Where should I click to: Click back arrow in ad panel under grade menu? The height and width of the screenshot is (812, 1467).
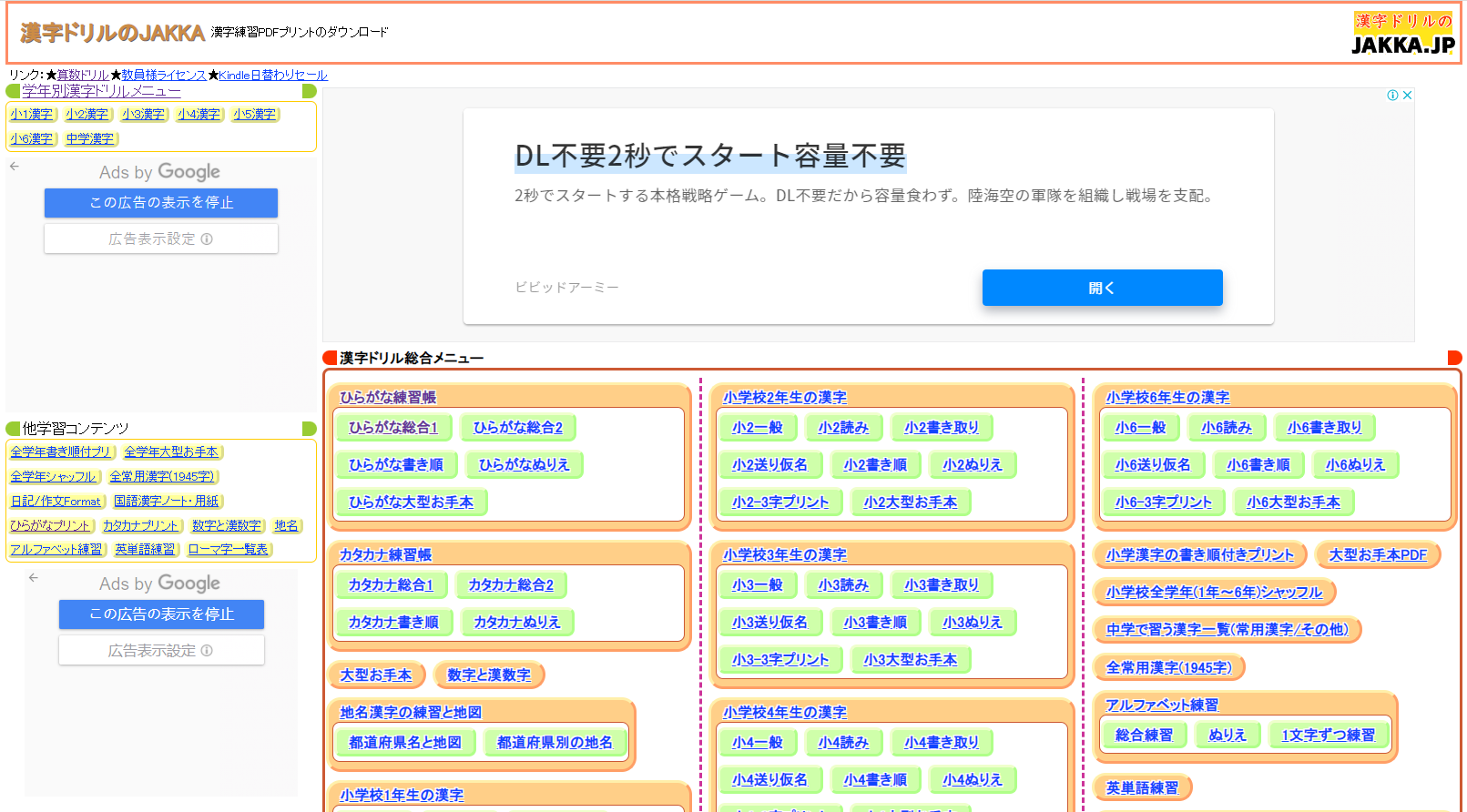pyautogui.click(x=15, y=167)
